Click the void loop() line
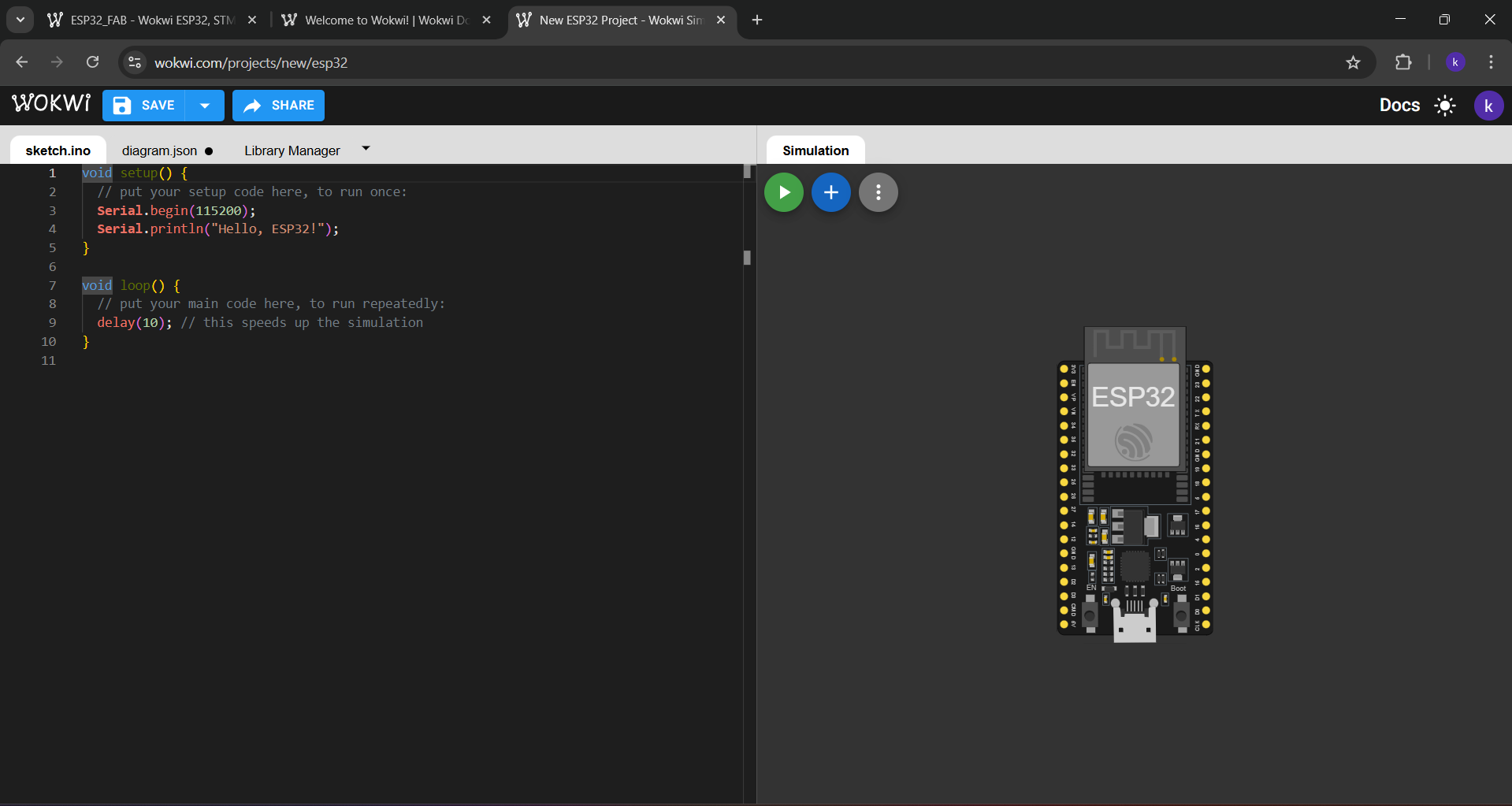This screenshot has width=1512, height=806. [x=131, y=285]
